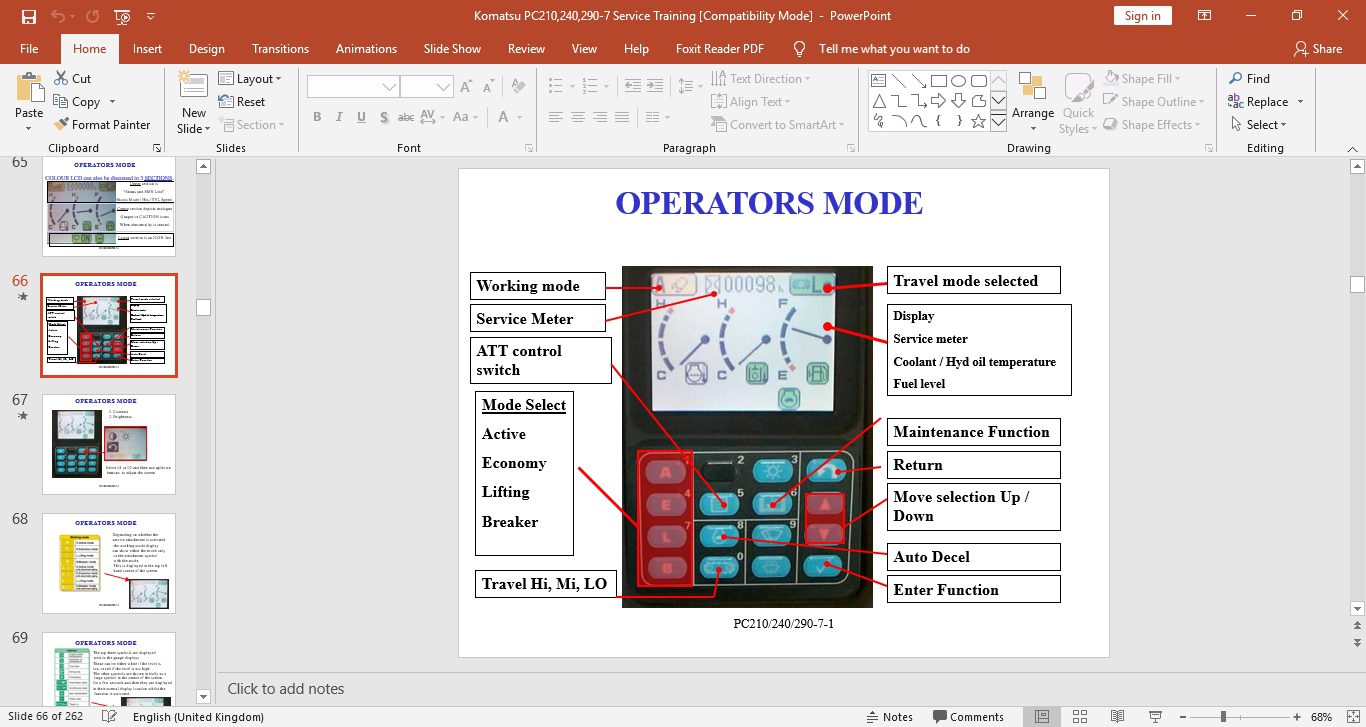
Task: Switch to Reading View icon
Action: pyautogui.click(x=1118, y=717)
